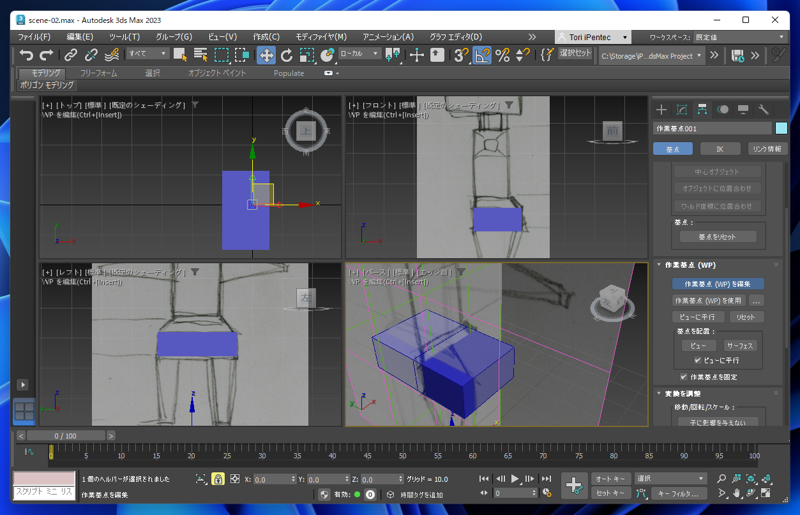800x515 pixels.
Task: Open the Hierarchy command panel tab
Action: point(702,109)
